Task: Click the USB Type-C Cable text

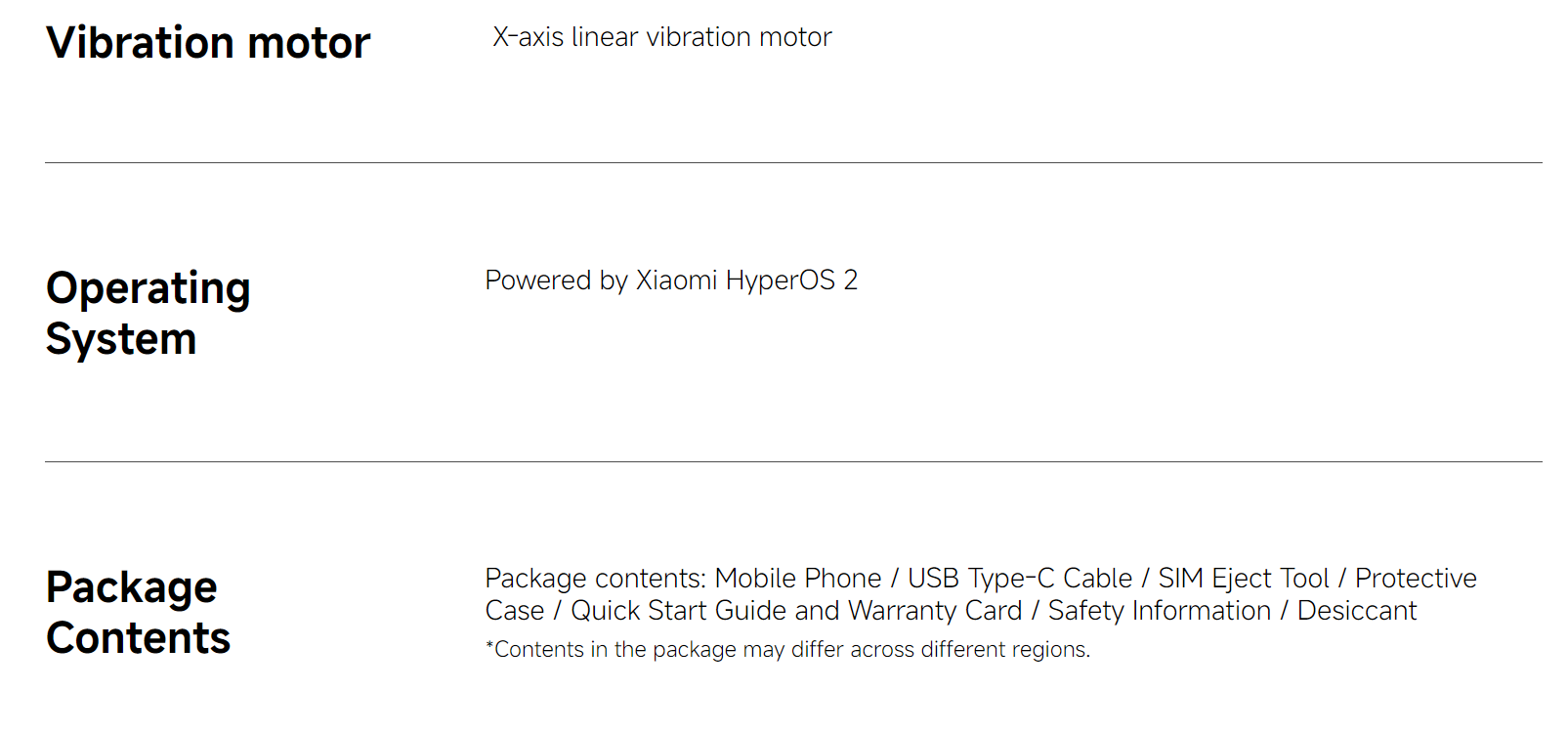Action: (x=1020, y=579)
